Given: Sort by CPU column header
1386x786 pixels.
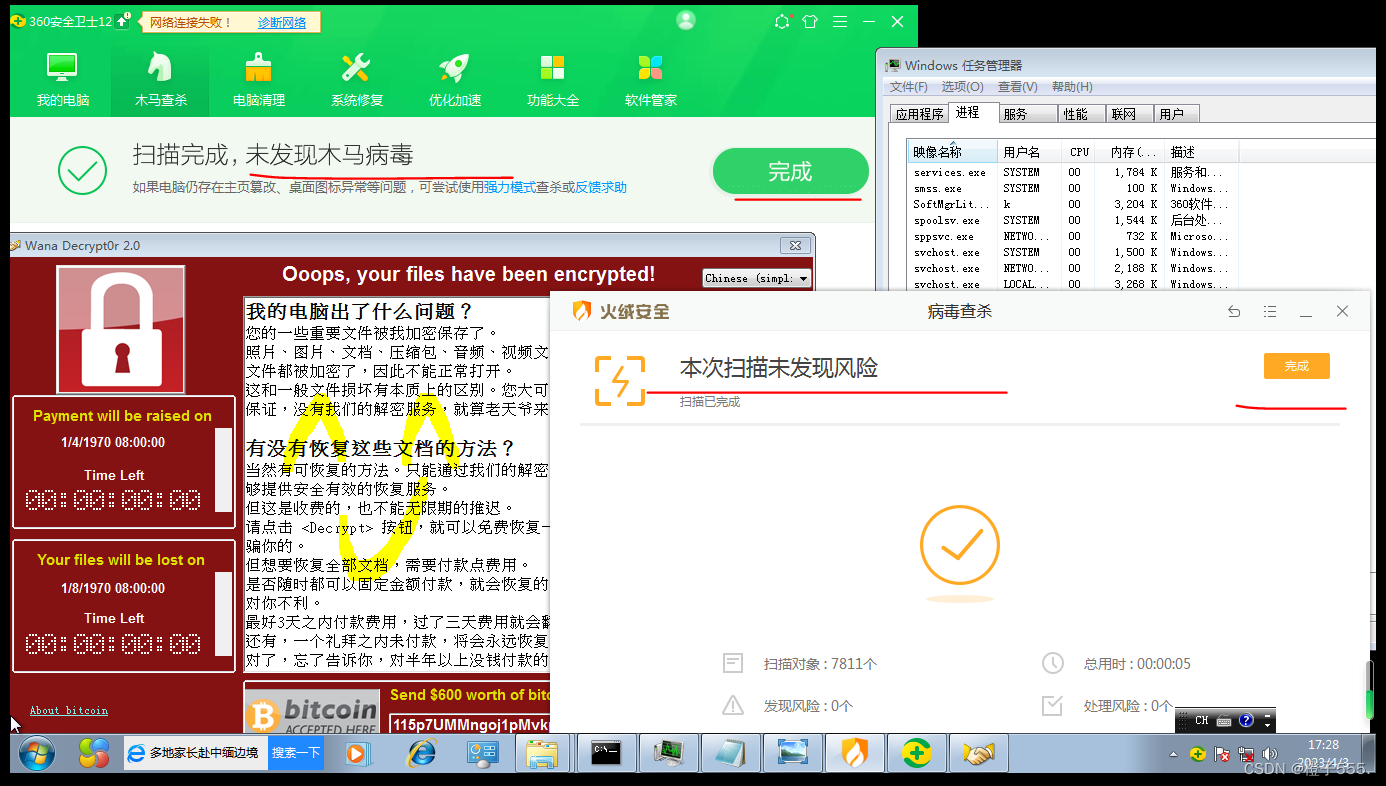Looking at the screenshot, I should (x=1079, y=152).
